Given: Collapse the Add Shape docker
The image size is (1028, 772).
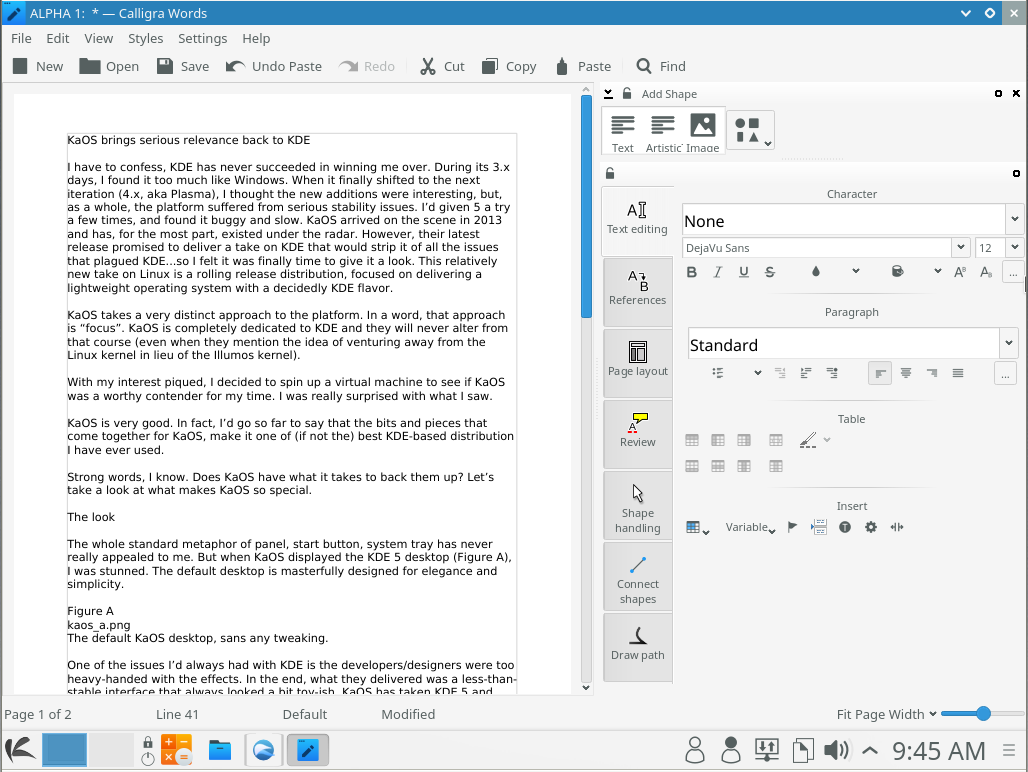Looking at the screenshot, I should 608,94.
